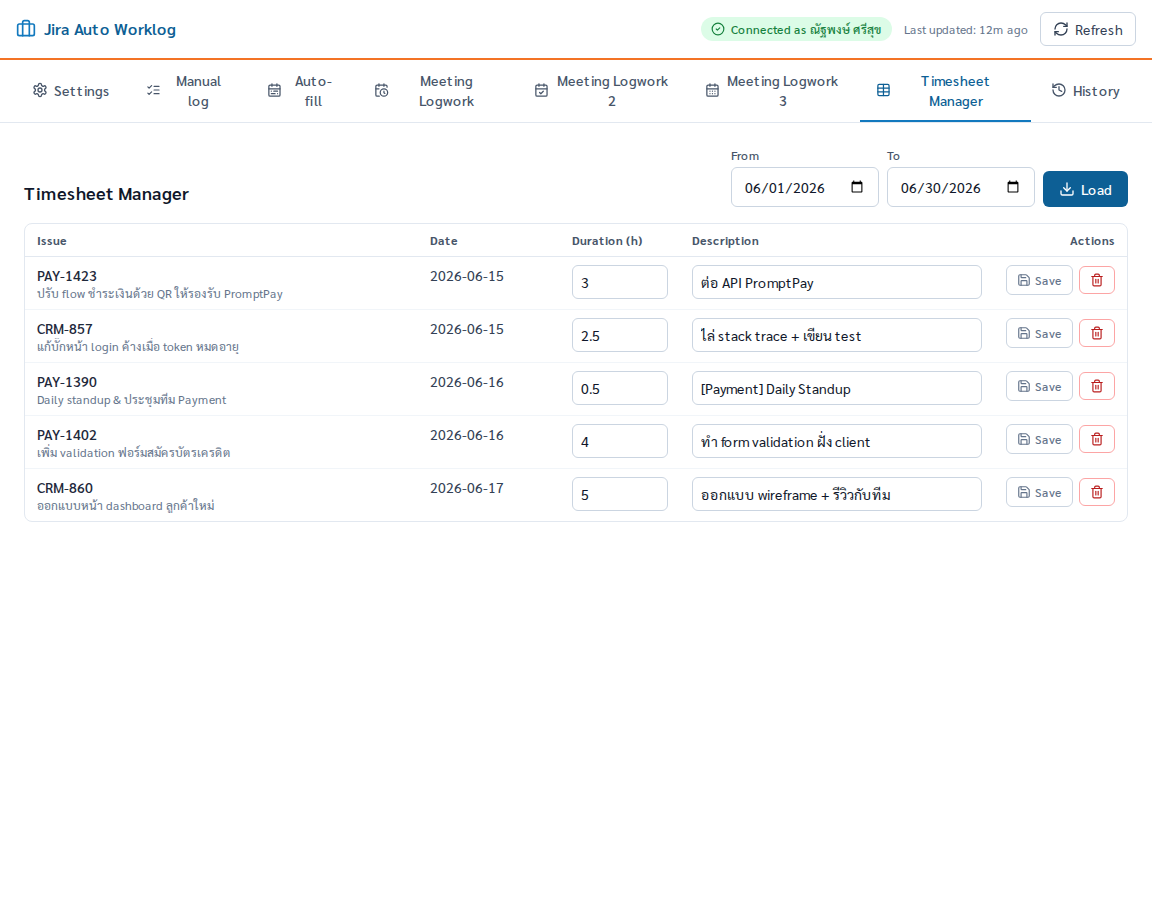Click the Refresh button
Viewport: 1152px width, 900px height.
(1087, 29)
